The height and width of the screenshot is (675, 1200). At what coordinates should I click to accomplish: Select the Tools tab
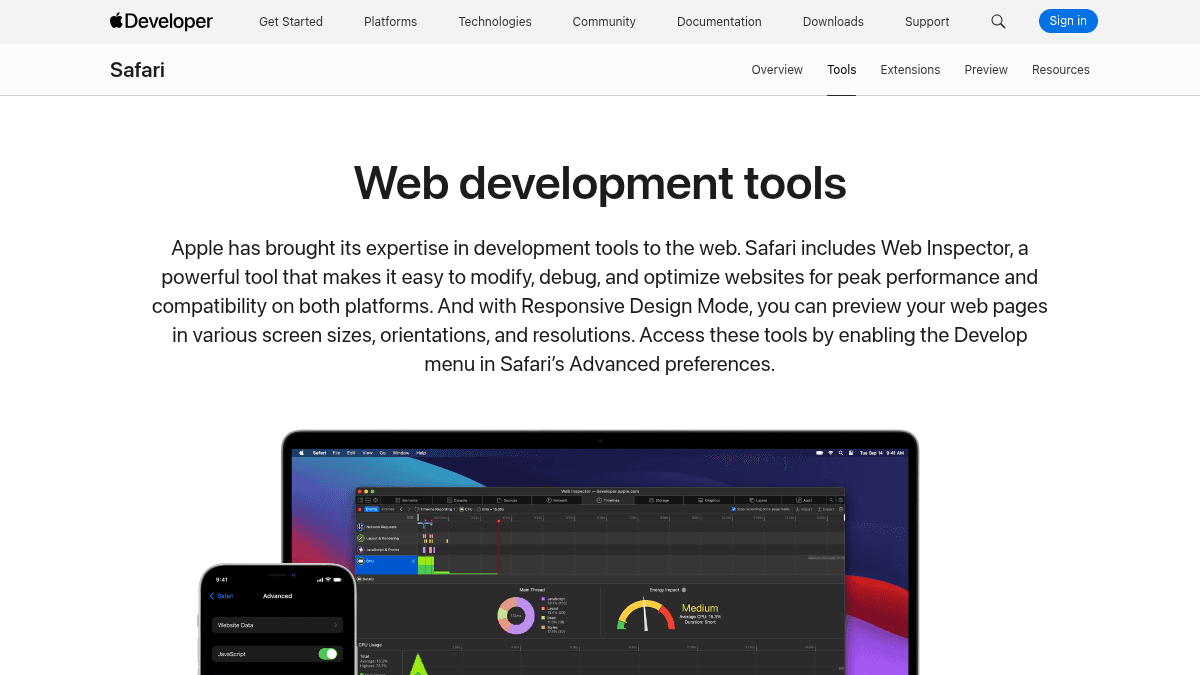tap(842, 70)
